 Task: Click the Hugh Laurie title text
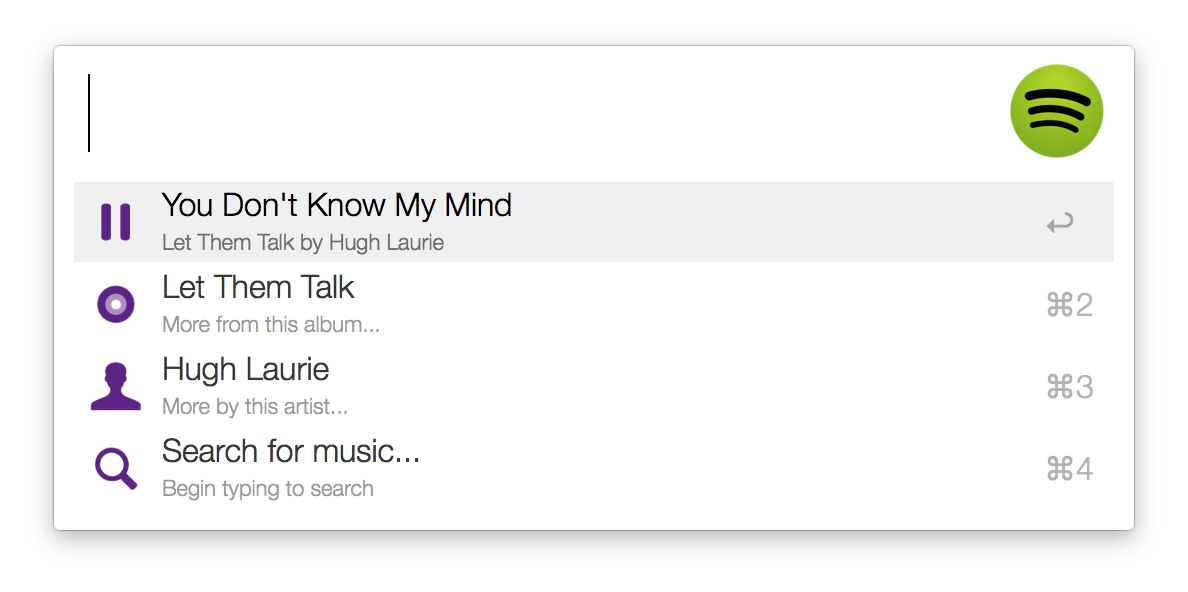tap(245, 370)
